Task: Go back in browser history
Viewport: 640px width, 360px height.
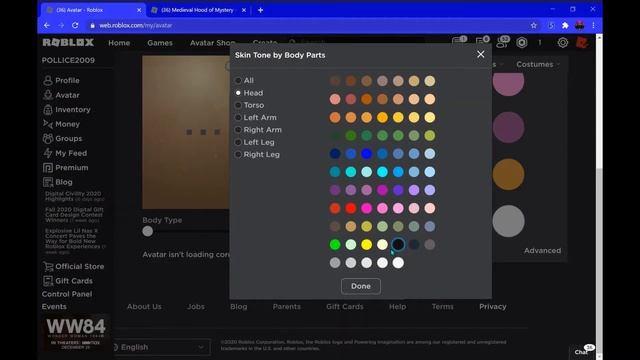Action: tap(47, 25)
